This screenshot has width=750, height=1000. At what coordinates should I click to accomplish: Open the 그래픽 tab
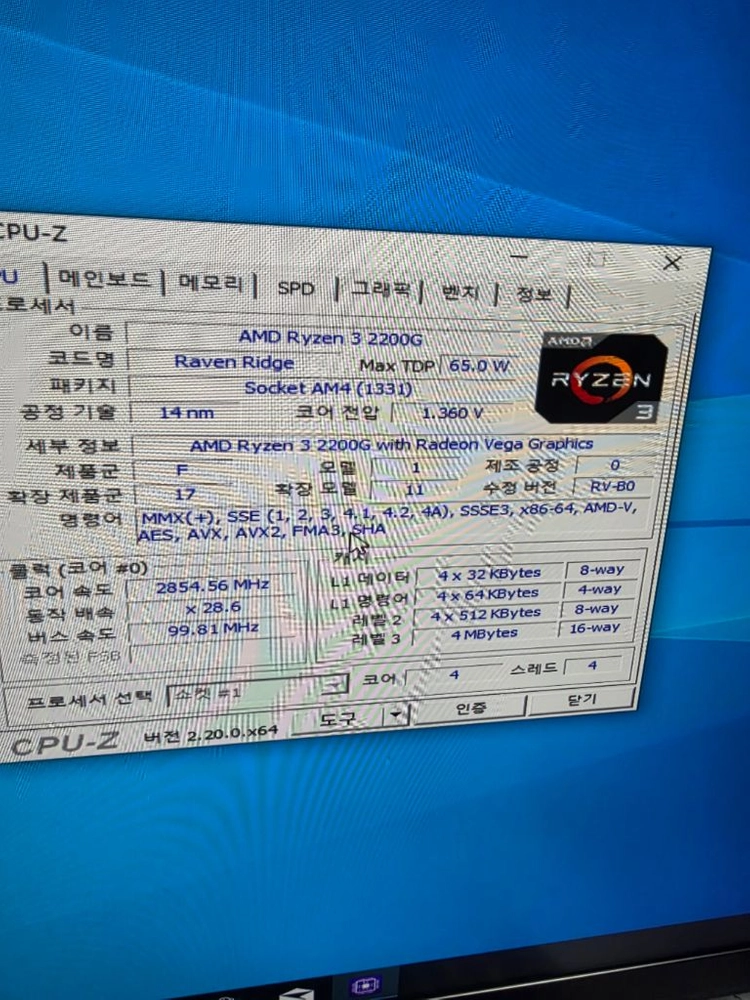(x=379, y=290)
